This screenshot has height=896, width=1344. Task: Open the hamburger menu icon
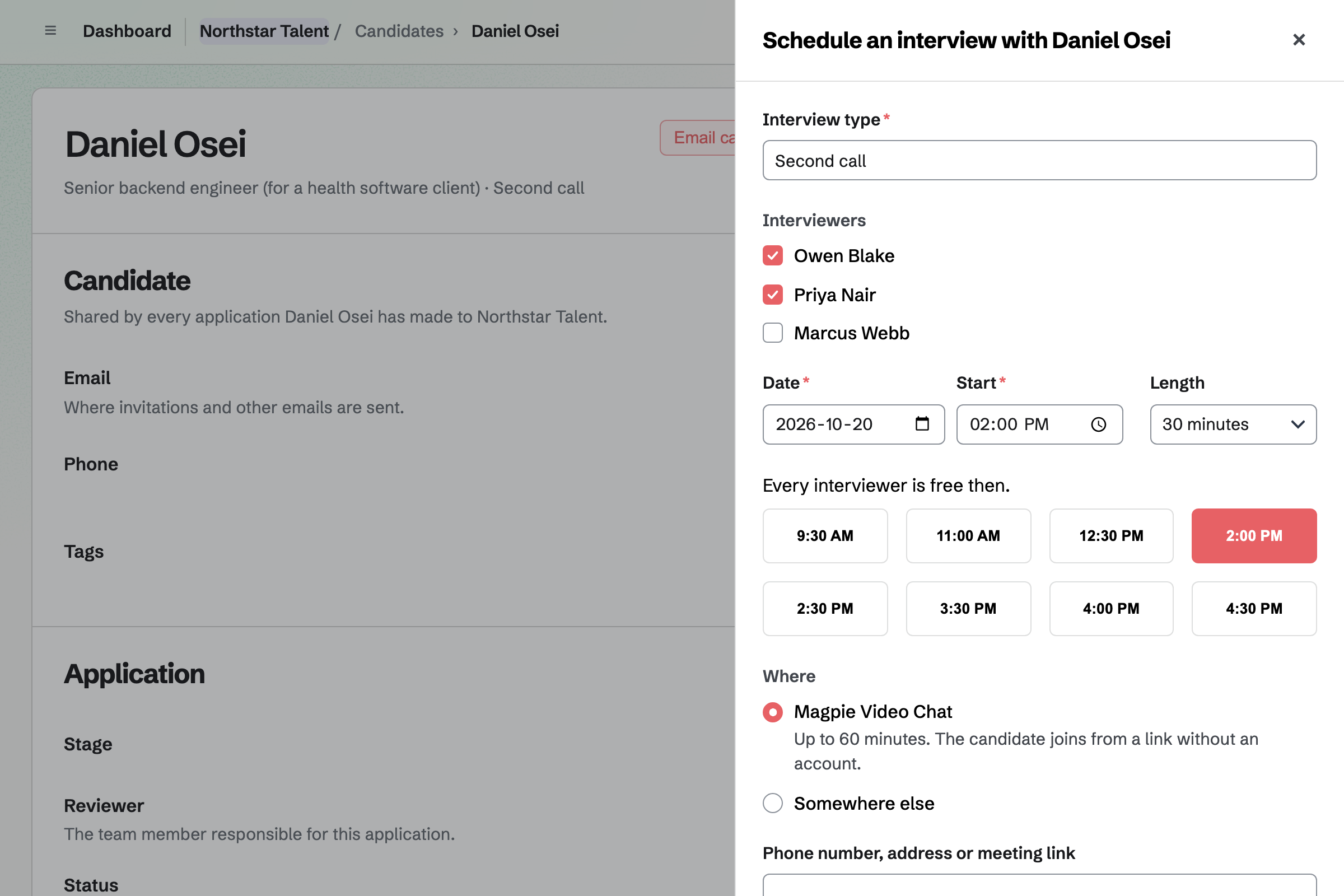tap(50, 31)
